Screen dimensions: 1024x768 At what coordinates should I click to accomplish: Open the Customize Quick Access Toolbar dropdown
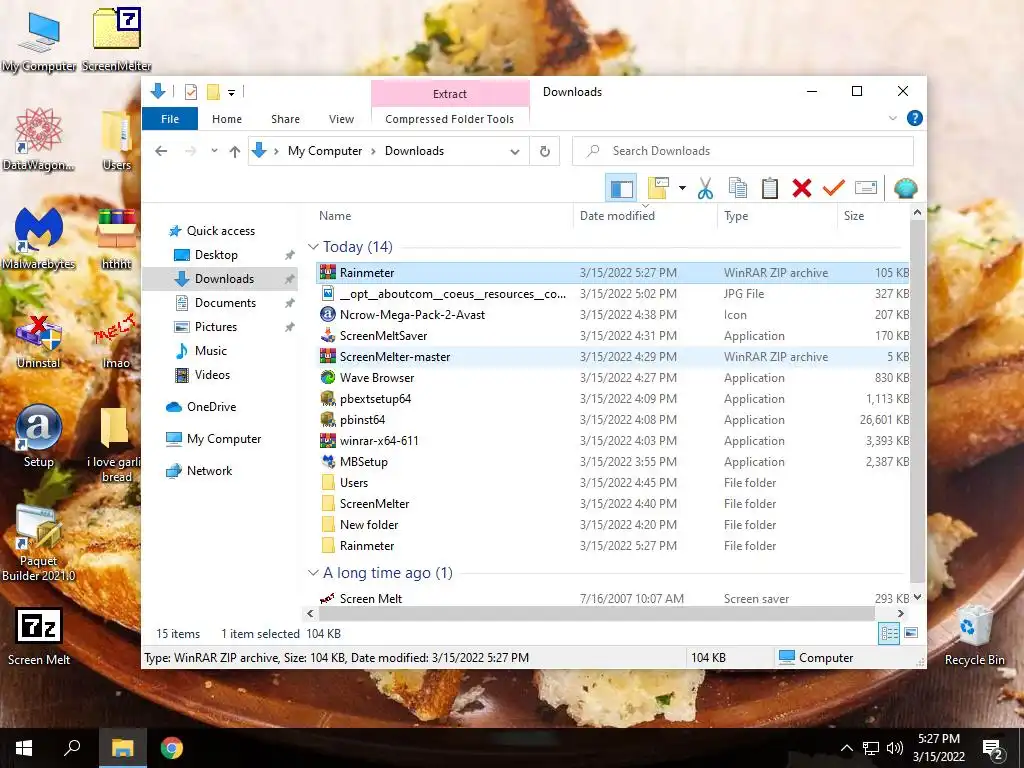coord(231,93)
